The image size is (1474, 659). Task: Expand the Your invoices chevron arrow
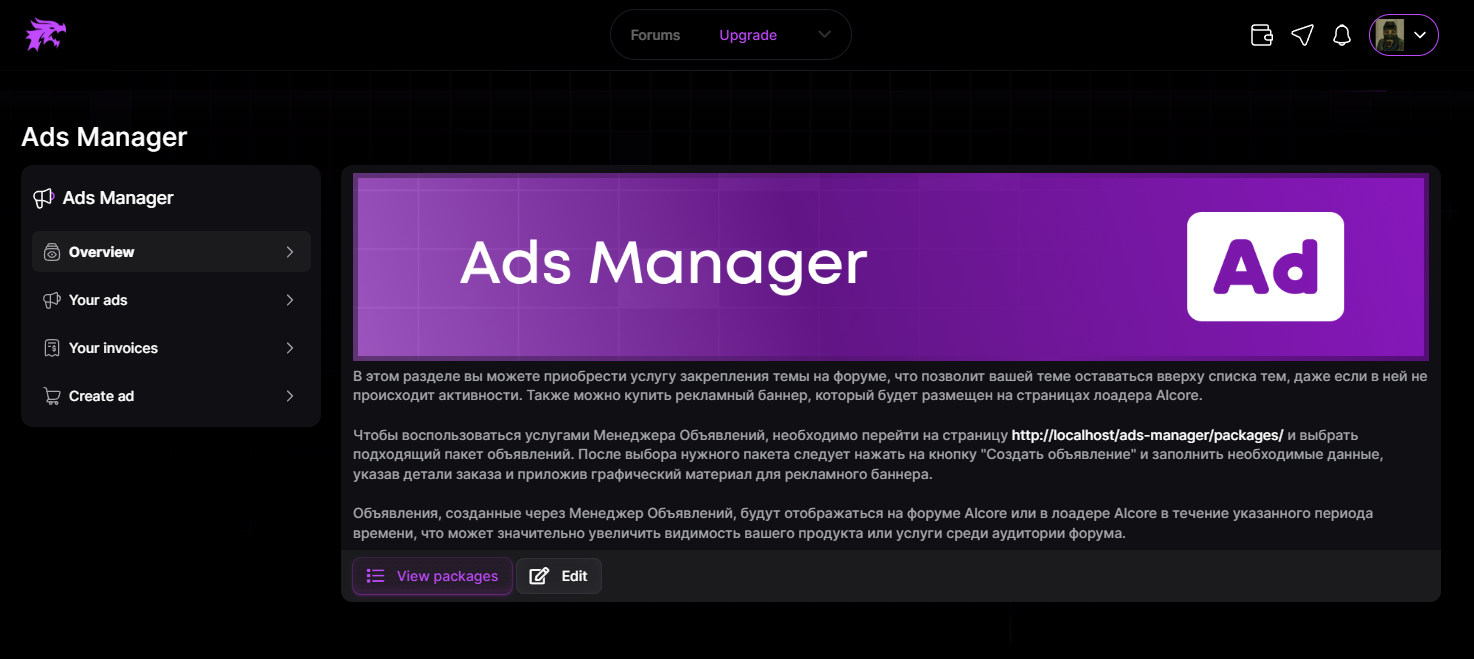pos(290,348)
